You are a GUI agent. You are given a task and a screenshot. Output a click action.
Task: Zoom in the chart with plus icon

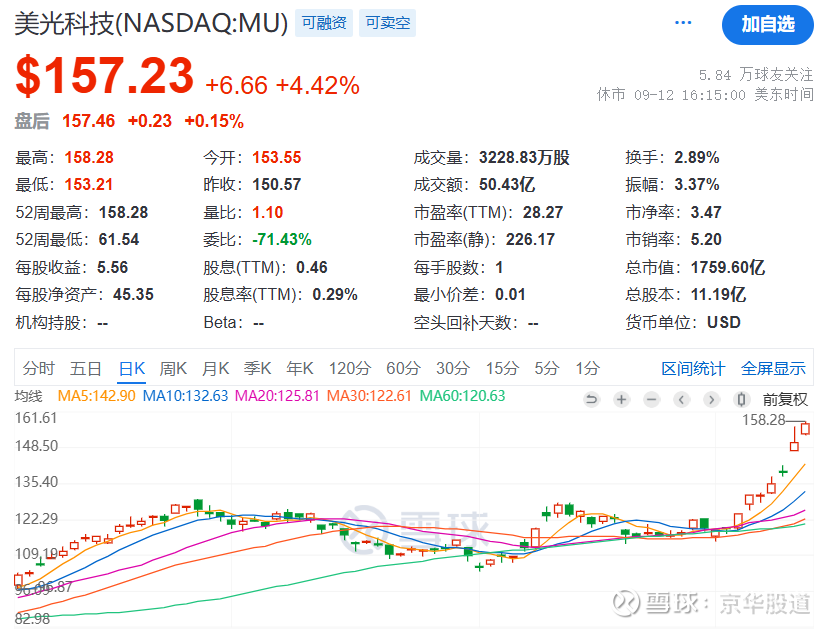(x=621, y=399)
